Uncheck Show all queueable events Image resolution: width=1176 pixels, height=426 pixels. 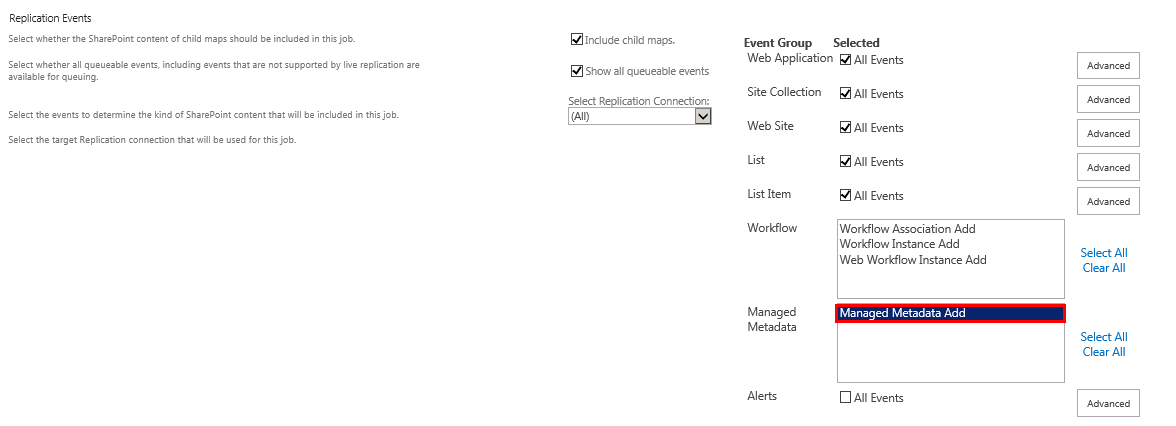[x=577, y=71]
